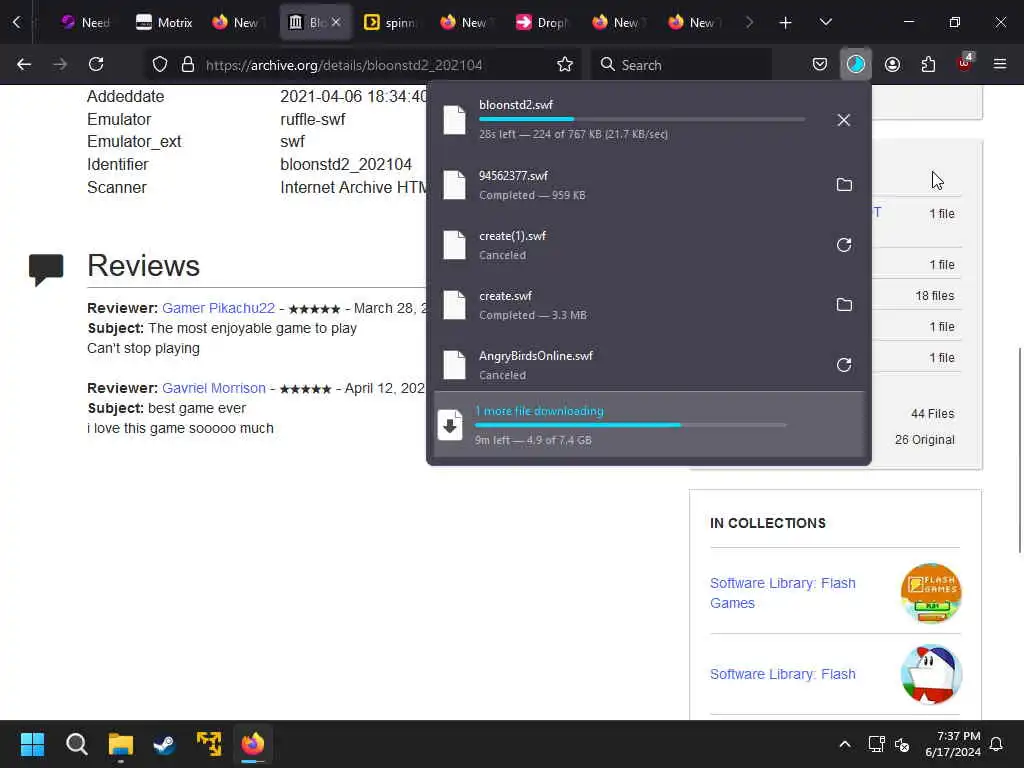Show the 1 more file downloading entry
1024x768 pixels.
648,425
